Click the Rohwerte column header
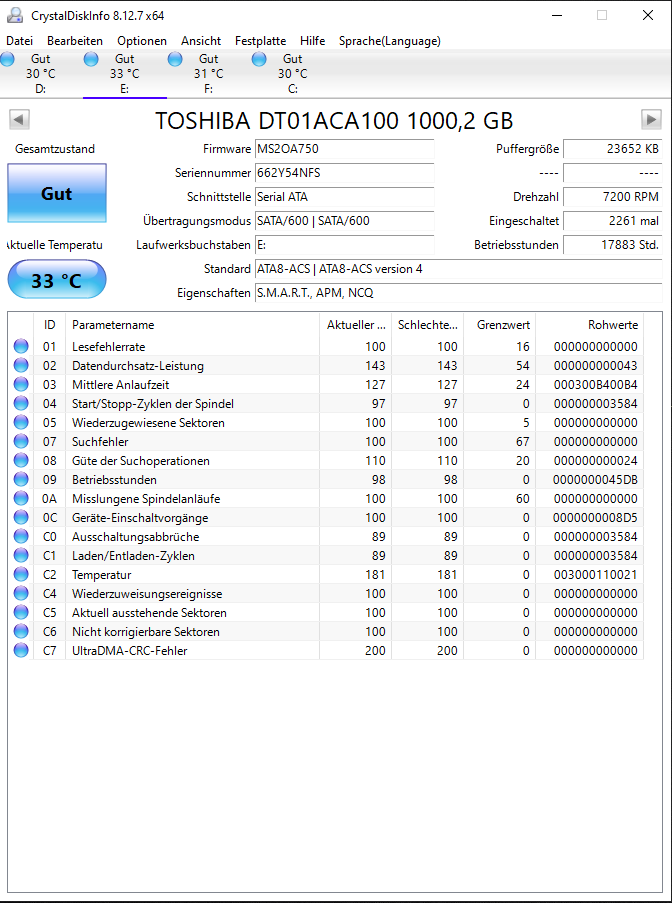Image resolution: width=672 pixels, height=903 pixels. (589, 325)
